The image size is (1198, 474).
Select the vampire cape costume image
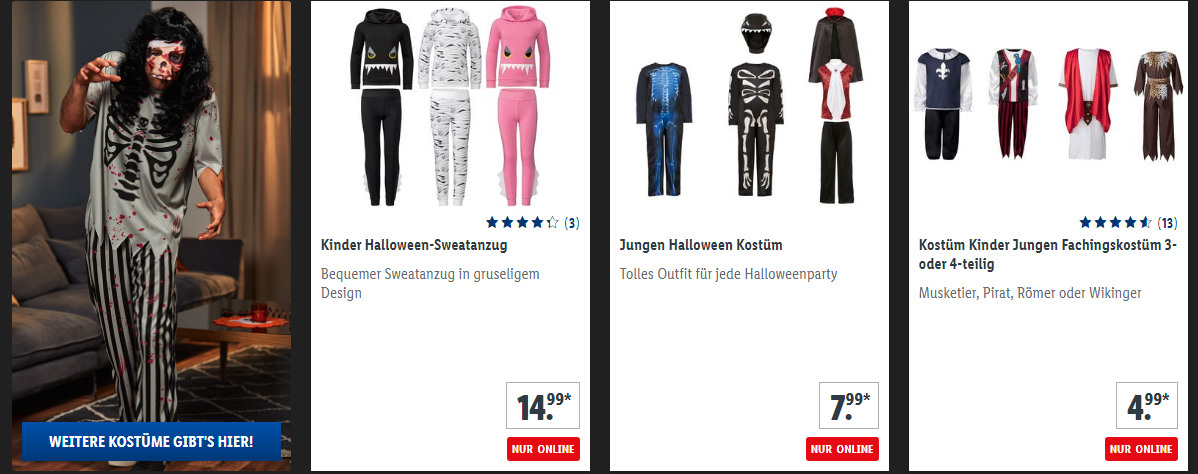[x=835, y=106]
